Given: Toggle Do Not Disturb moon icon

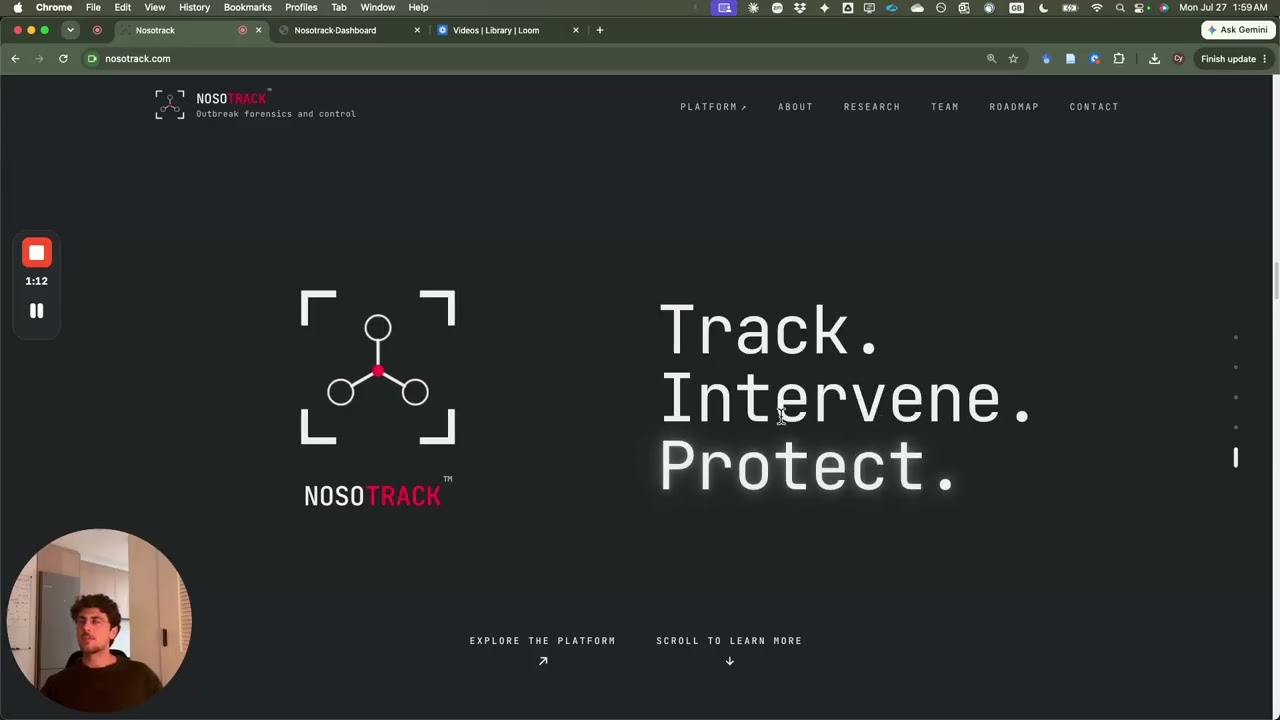Looking at the screenshot, I should click(x=1043, y=7).
